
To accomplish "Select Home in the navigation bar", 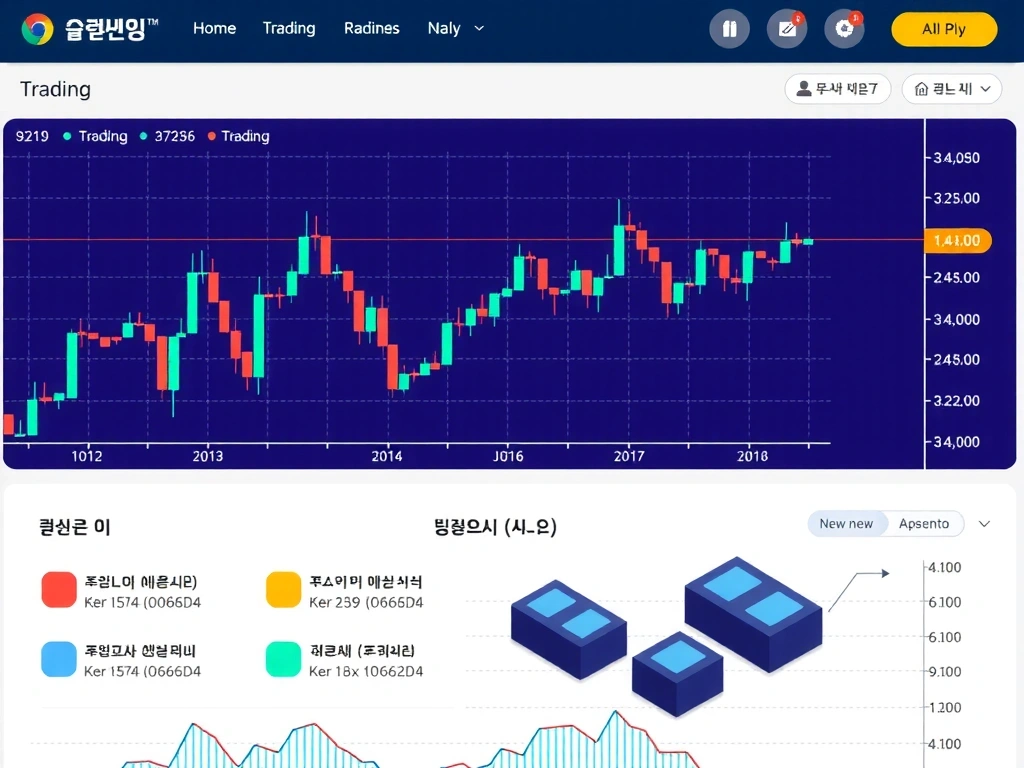I will pyautogui.click(x=214, y=29).
